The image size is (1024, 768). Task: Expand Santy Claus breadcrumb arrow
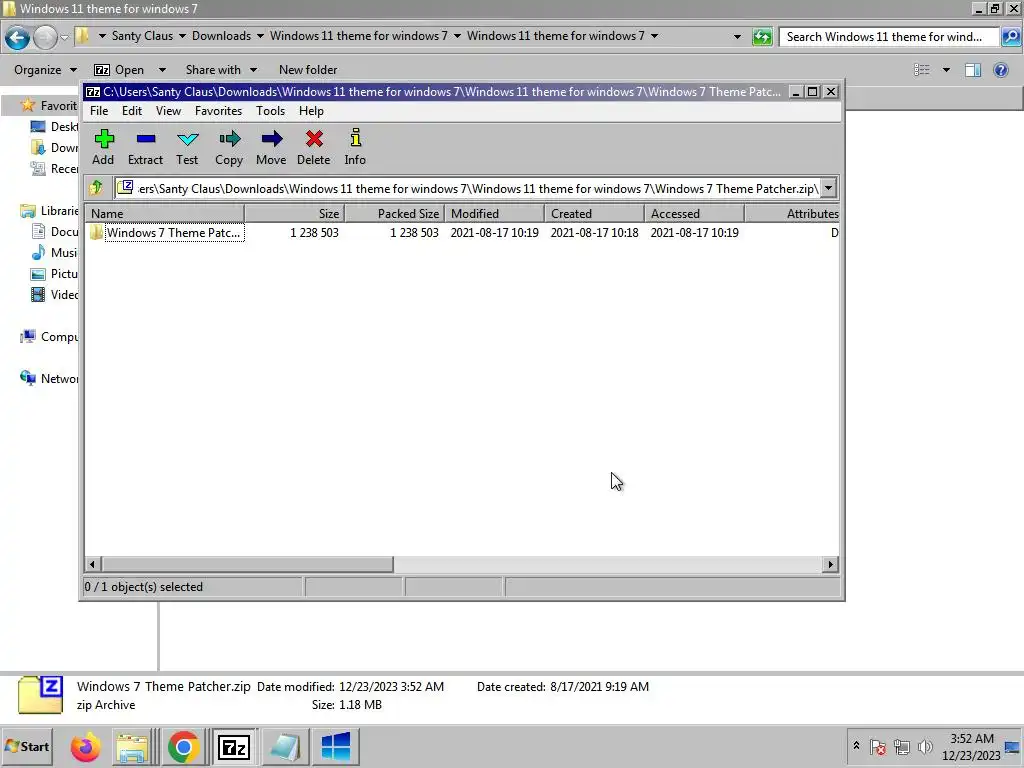coord(182,36)
